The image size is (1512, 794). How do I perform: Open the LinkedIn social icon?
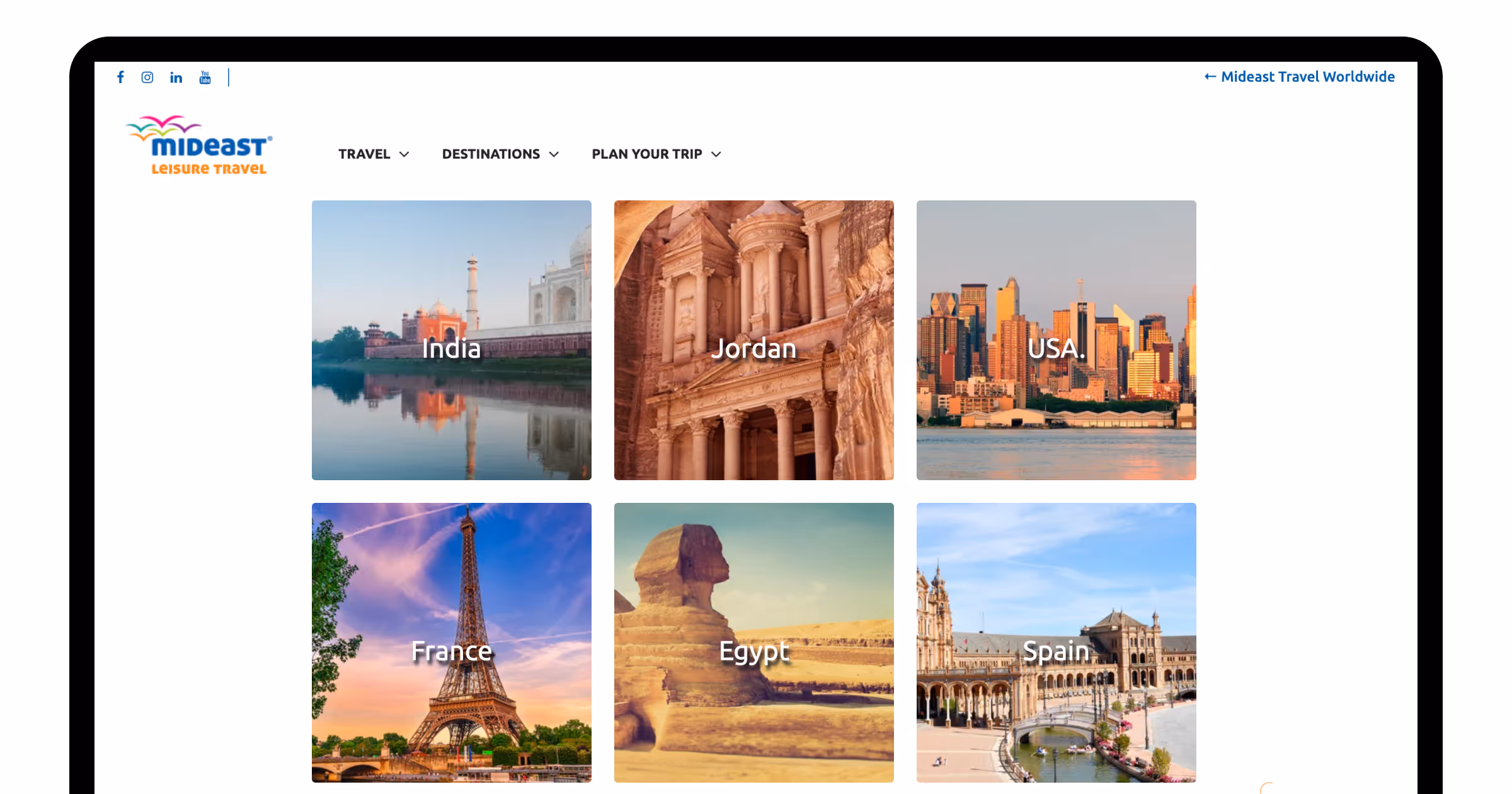point(176,78)
